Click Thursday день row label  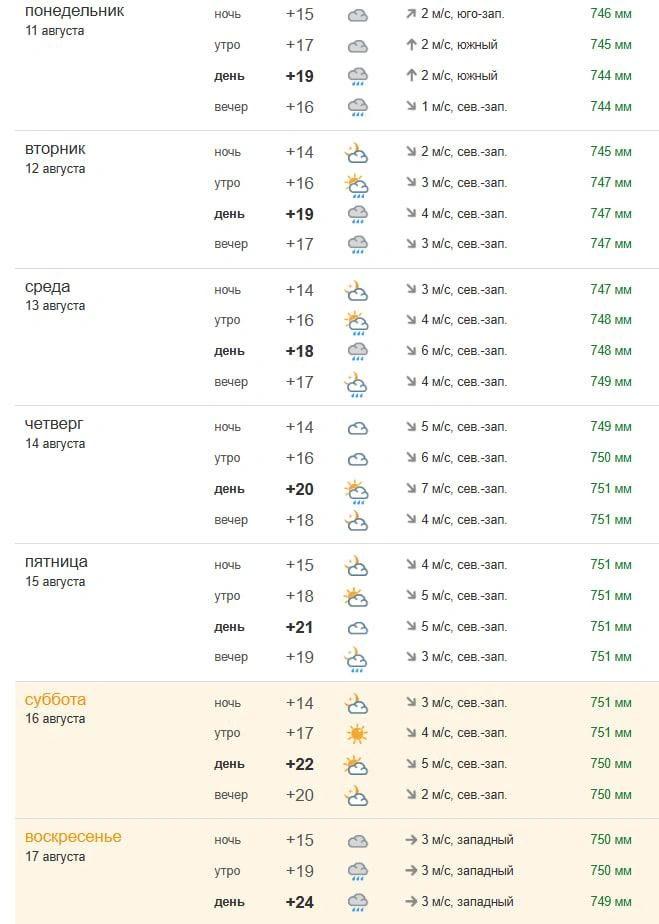[229, 489]
